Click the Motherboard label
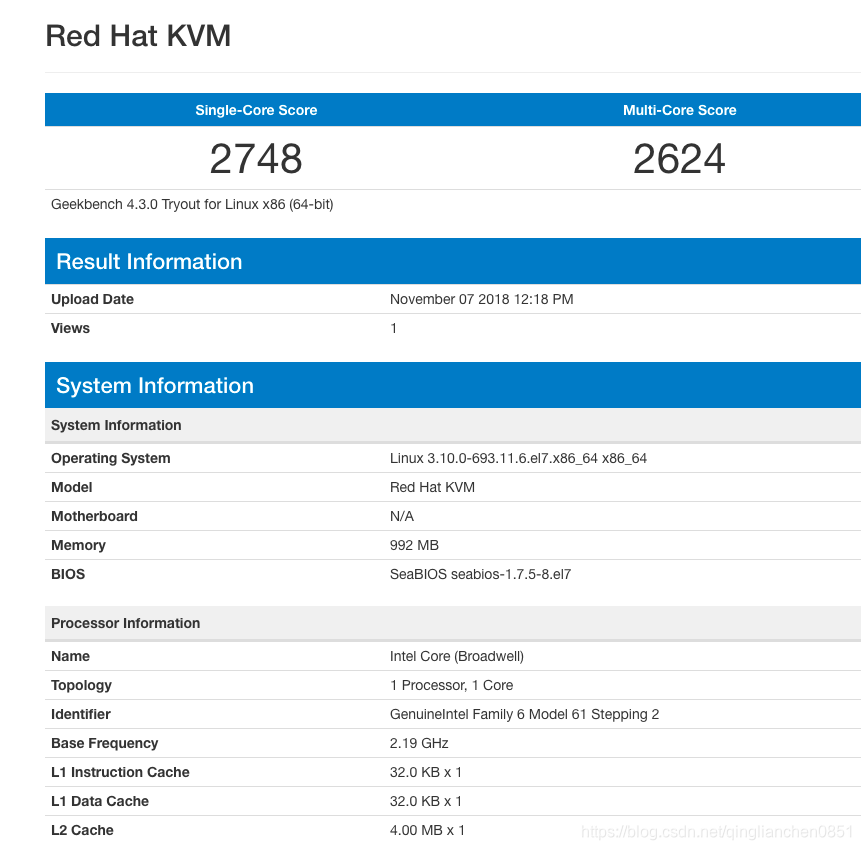 tap(94, 517)
